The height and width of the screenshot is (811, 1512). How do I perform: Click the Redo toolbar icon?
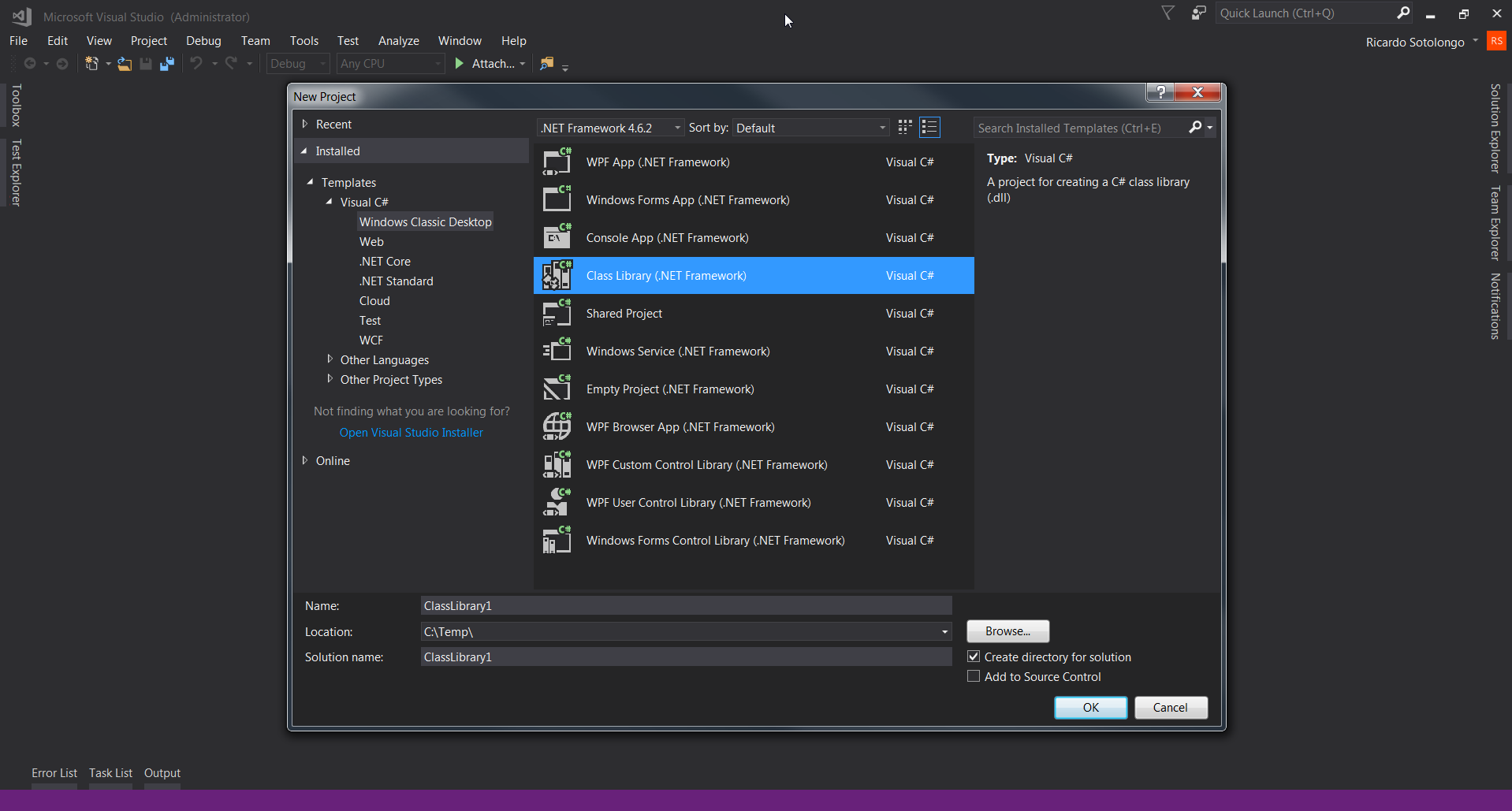click(231, 64)
